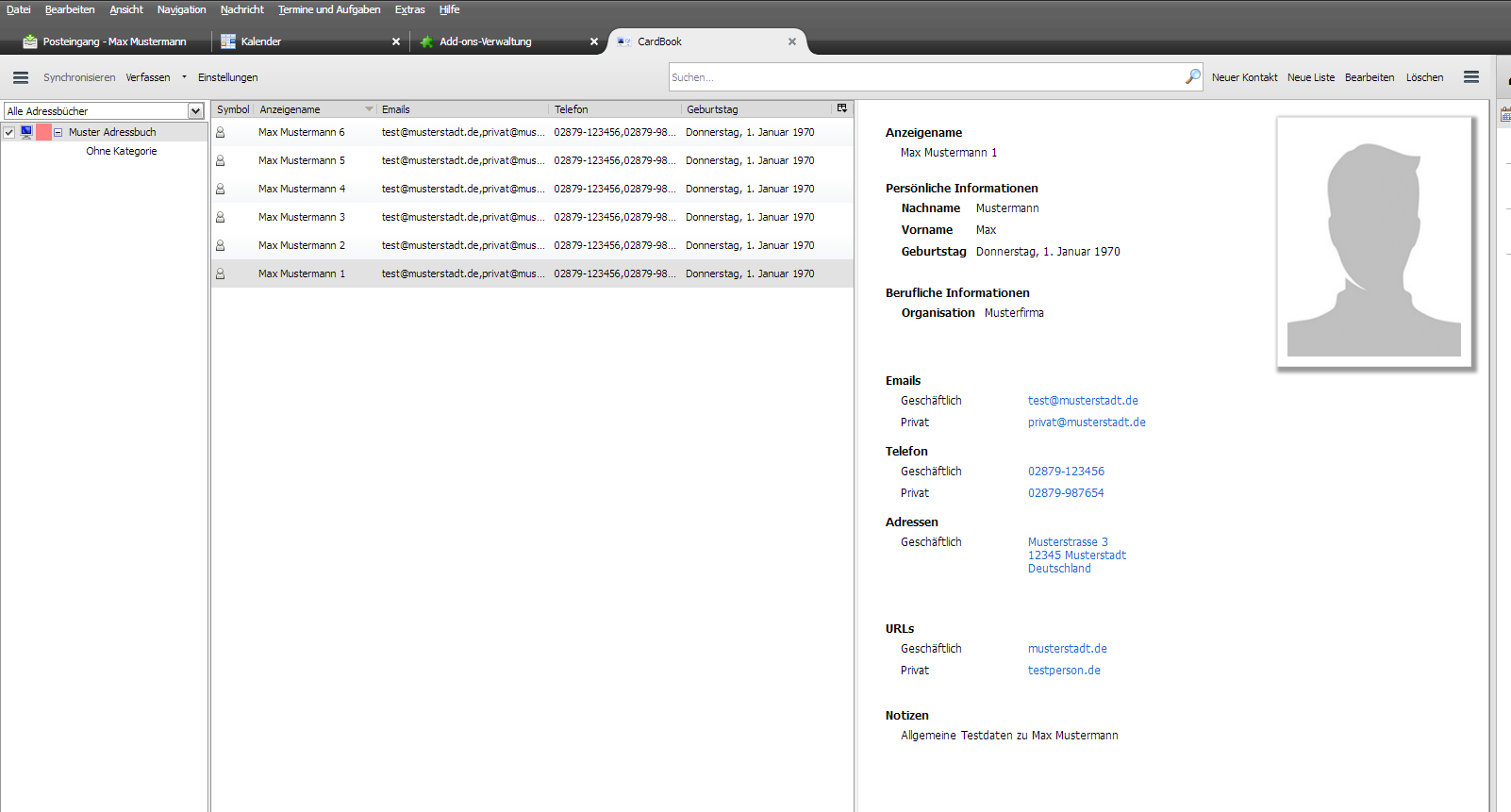The width and height of the screenshot is (1511, 812).
Task: Click the Anzeigename sort arrow
Action: [x=369, y=109]
